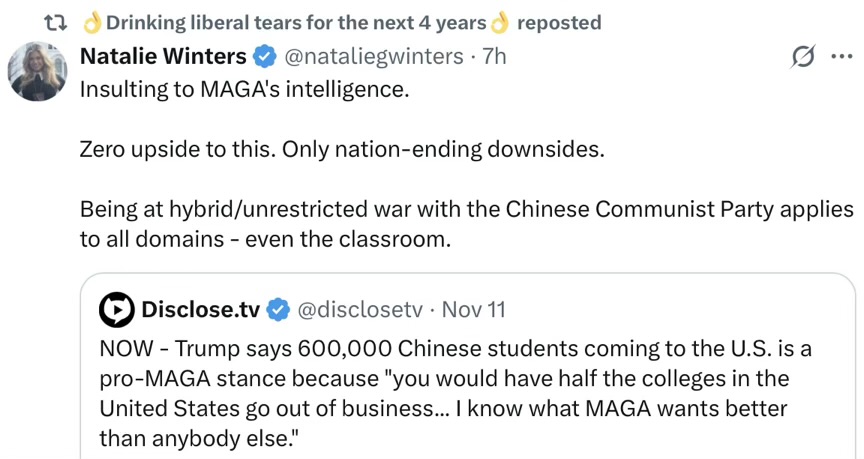
Task: Click the OK-hand emoji before "reposted"
Action: tap(499, 22)
